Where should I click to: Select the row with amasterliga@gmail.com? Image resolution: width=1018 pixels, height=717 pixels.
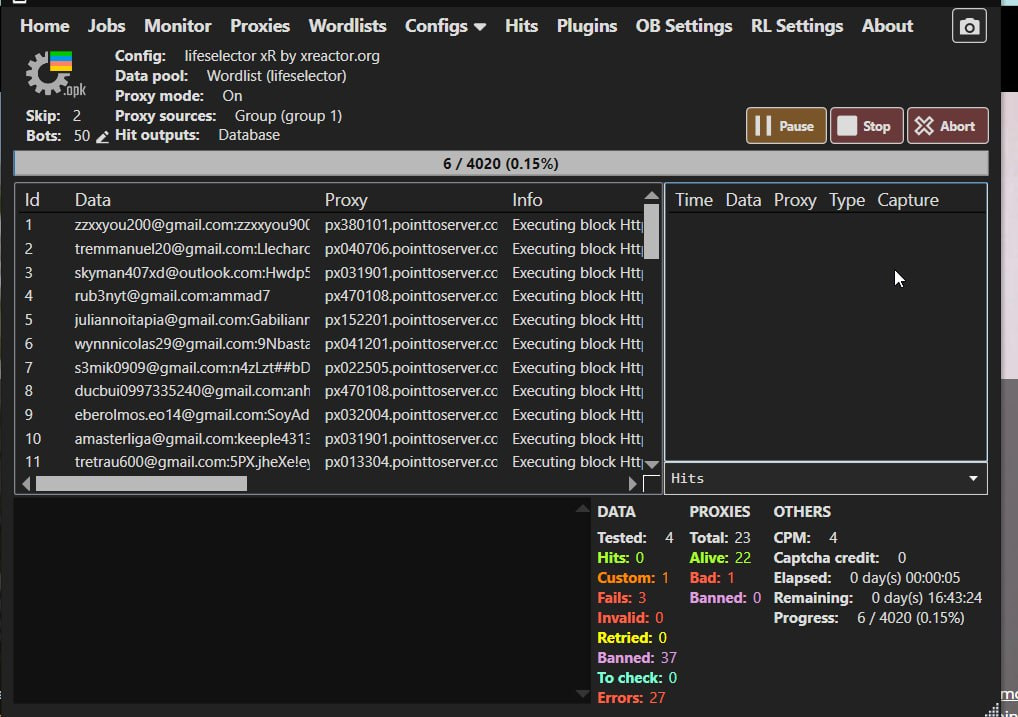click(x=331, y=439)
